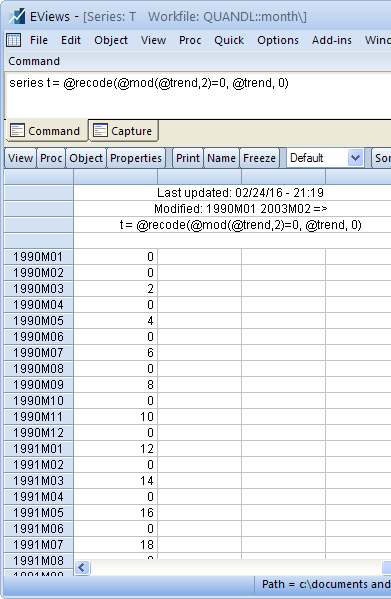The height and width of the screenshot is (599, 391).
Task: Open the Quick menu
Action: coord(229,40)
